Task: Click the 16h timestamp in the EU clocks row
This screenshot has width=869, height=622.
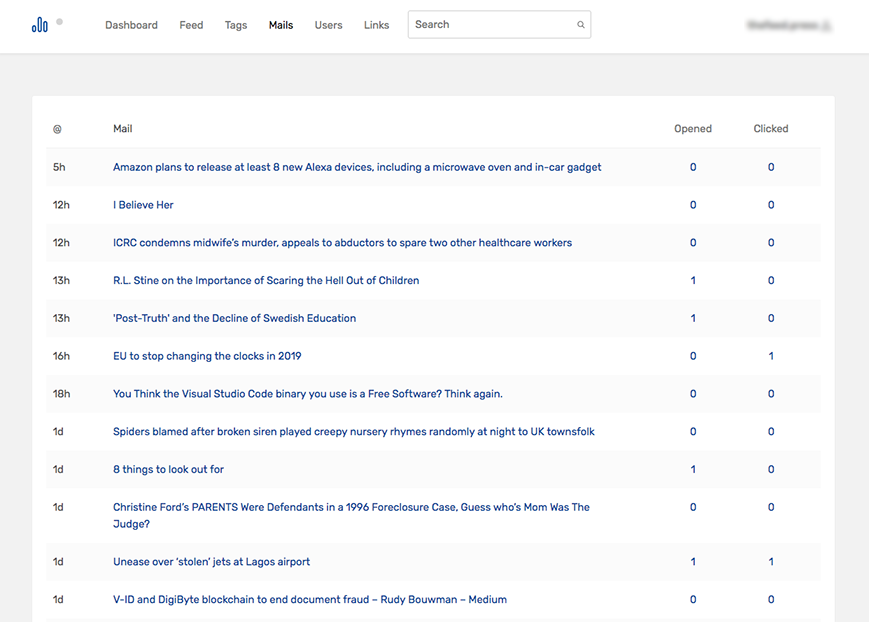Action: (x=61, y=356)
